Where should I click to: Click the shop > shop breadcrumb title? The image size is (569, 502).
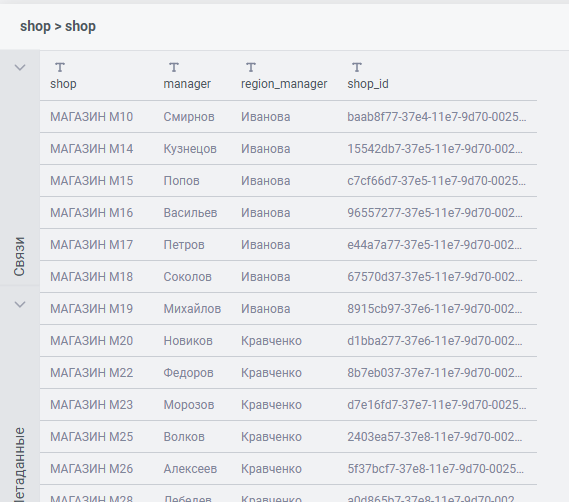pyautogui.click(x=58, y=26)
